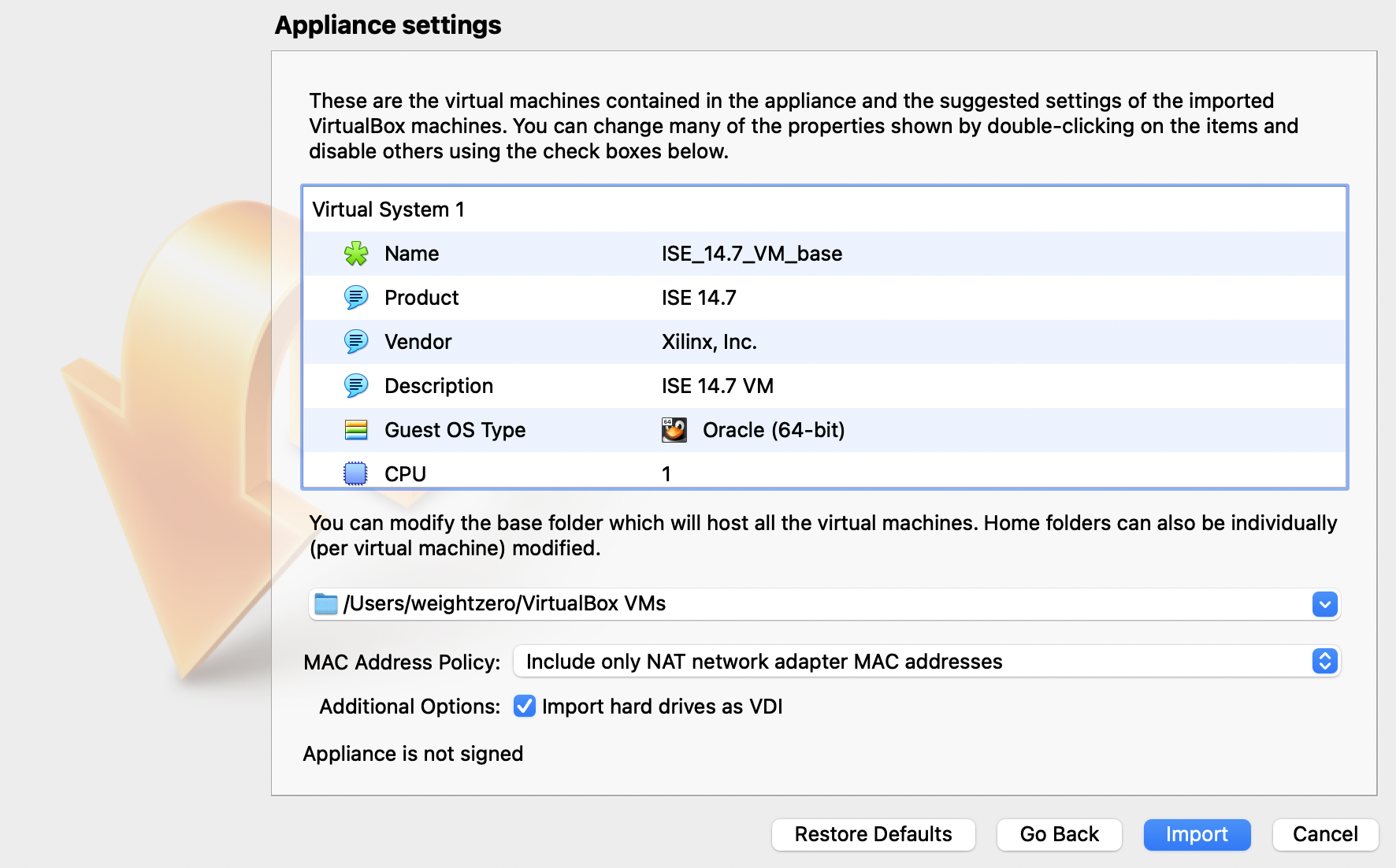Click the Vendor label in settings list

pos(418,342)
